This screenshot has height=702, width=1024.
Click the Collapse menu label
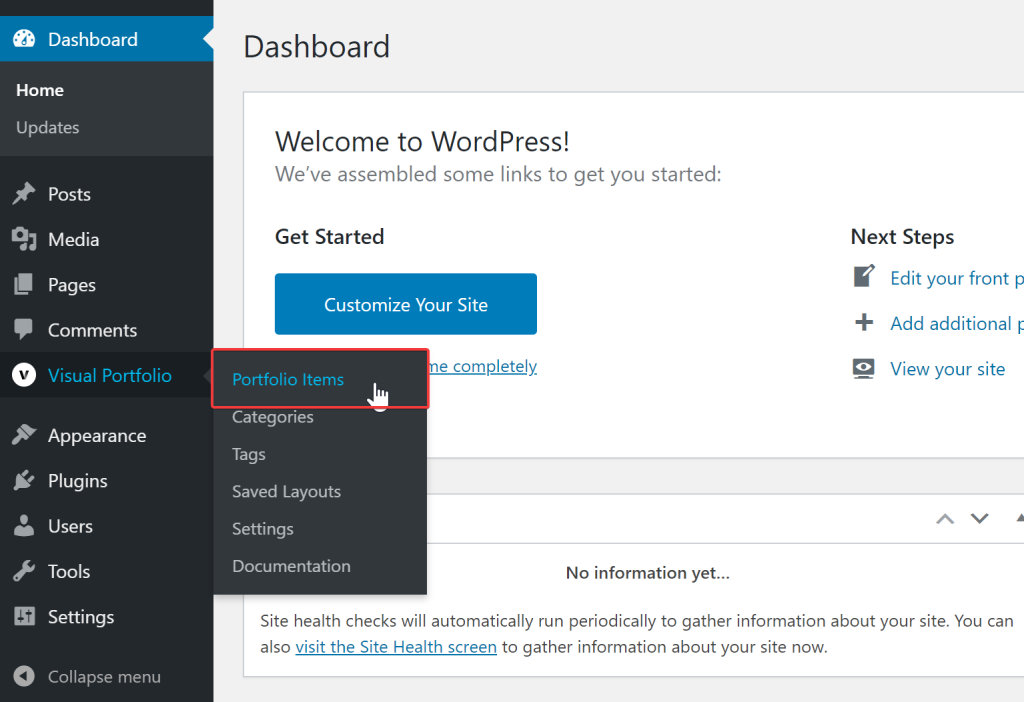click(104, 677)
